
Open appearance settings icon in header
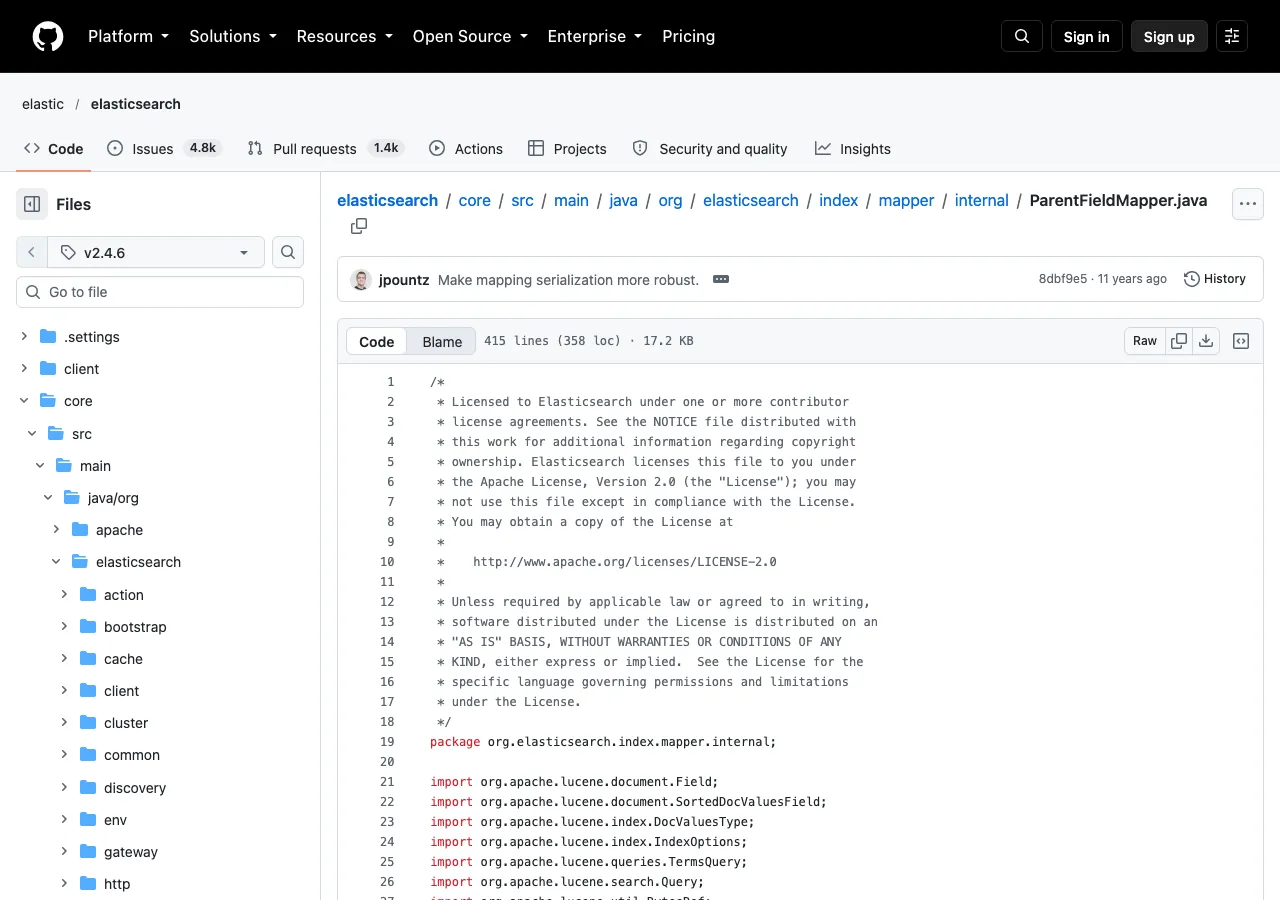[x=1232, y=36]
